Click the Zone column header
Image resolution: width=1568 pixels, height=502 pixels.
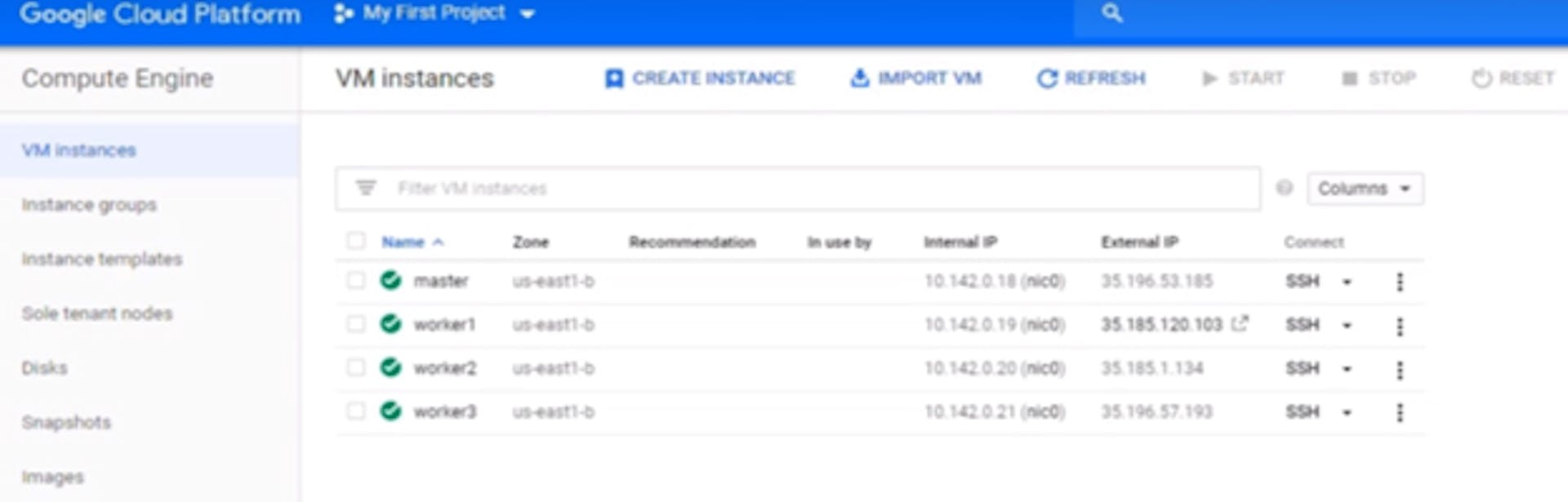click(x=531, y=242)
